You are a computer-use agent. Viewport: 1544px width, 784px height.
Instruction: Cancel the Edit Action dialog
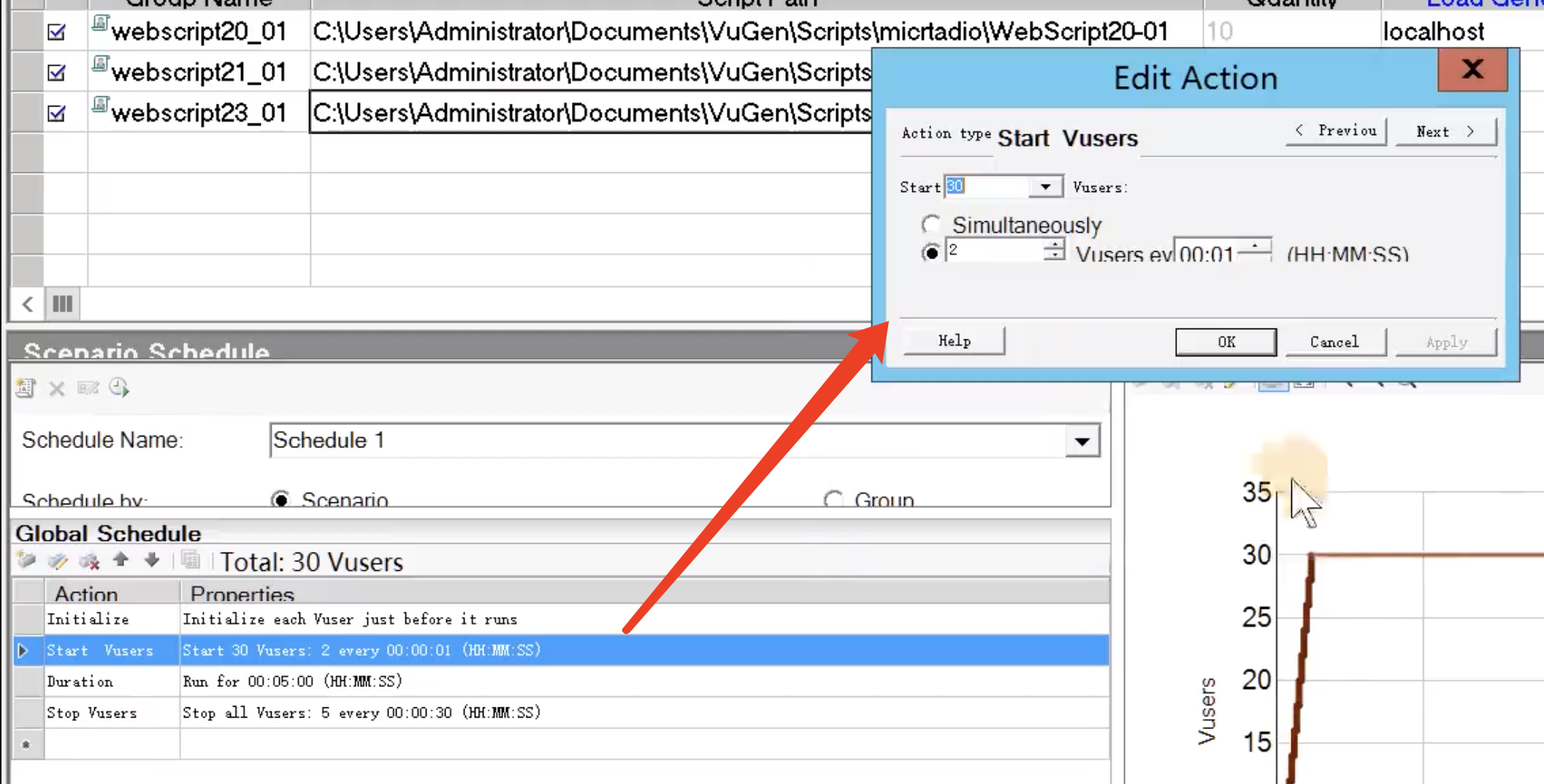pyautogui.click(x=1335, y=342)
